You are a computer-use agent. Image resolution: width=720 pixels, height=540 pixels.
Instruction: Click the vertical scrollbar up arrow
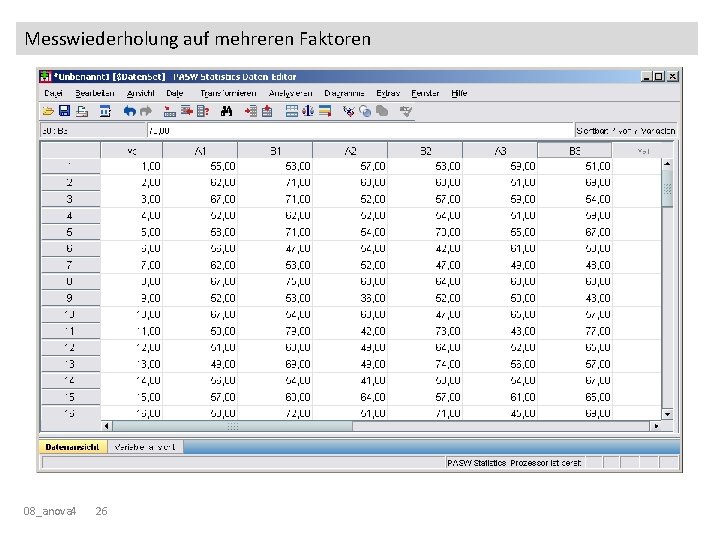(x=667, y=163)
